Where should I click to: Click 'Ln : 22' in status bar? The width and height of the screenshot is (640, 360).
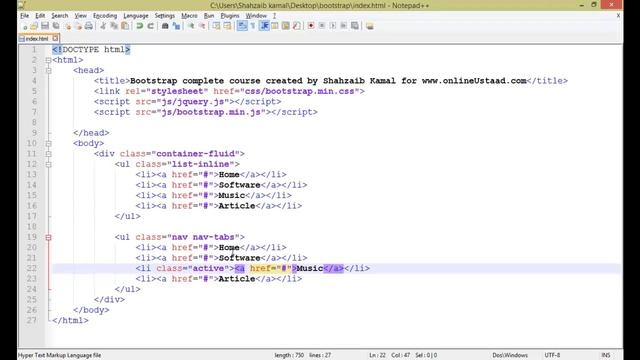click(x=377, y=355)
